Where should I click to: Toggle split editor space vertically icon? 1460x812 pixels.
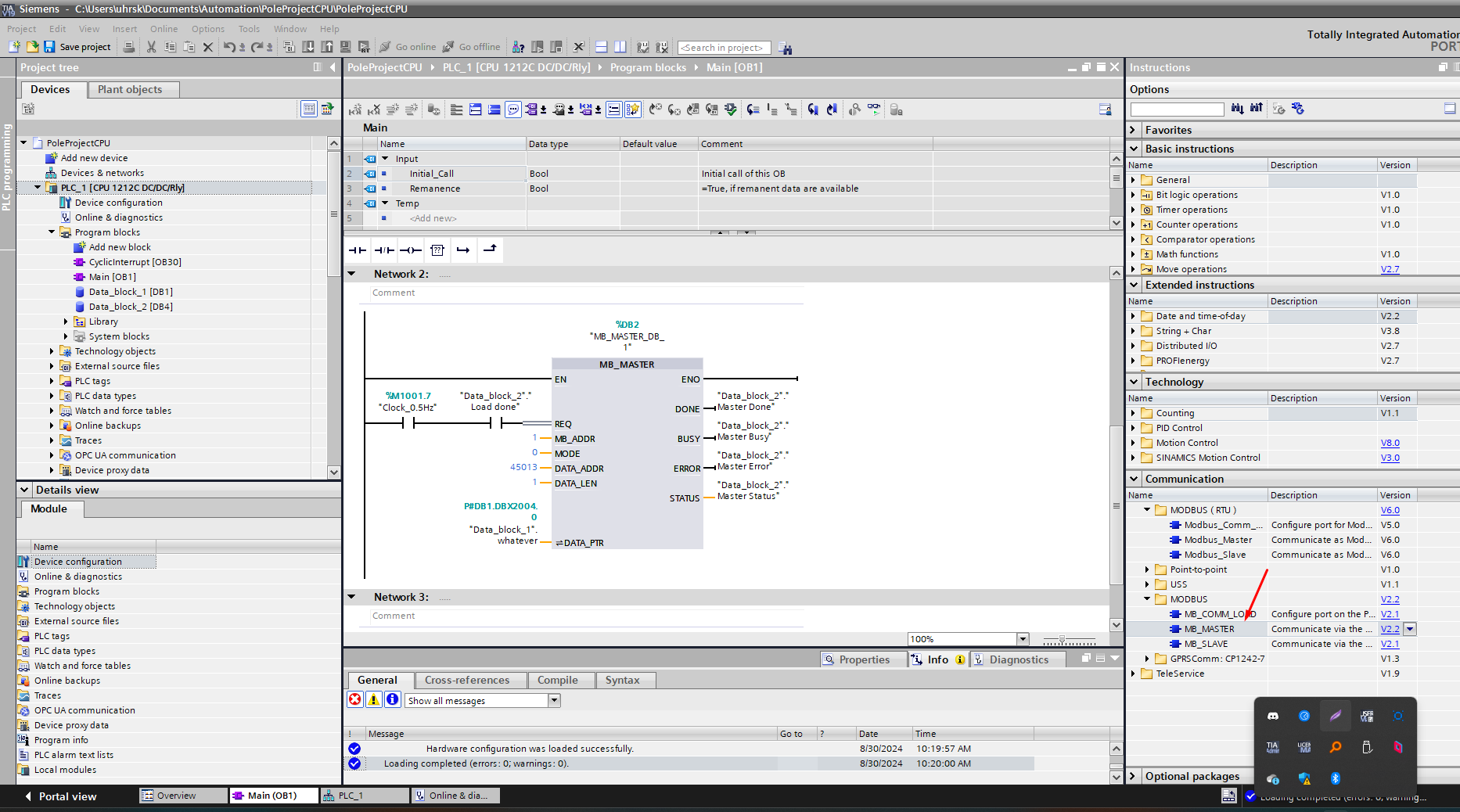(620, 47)
